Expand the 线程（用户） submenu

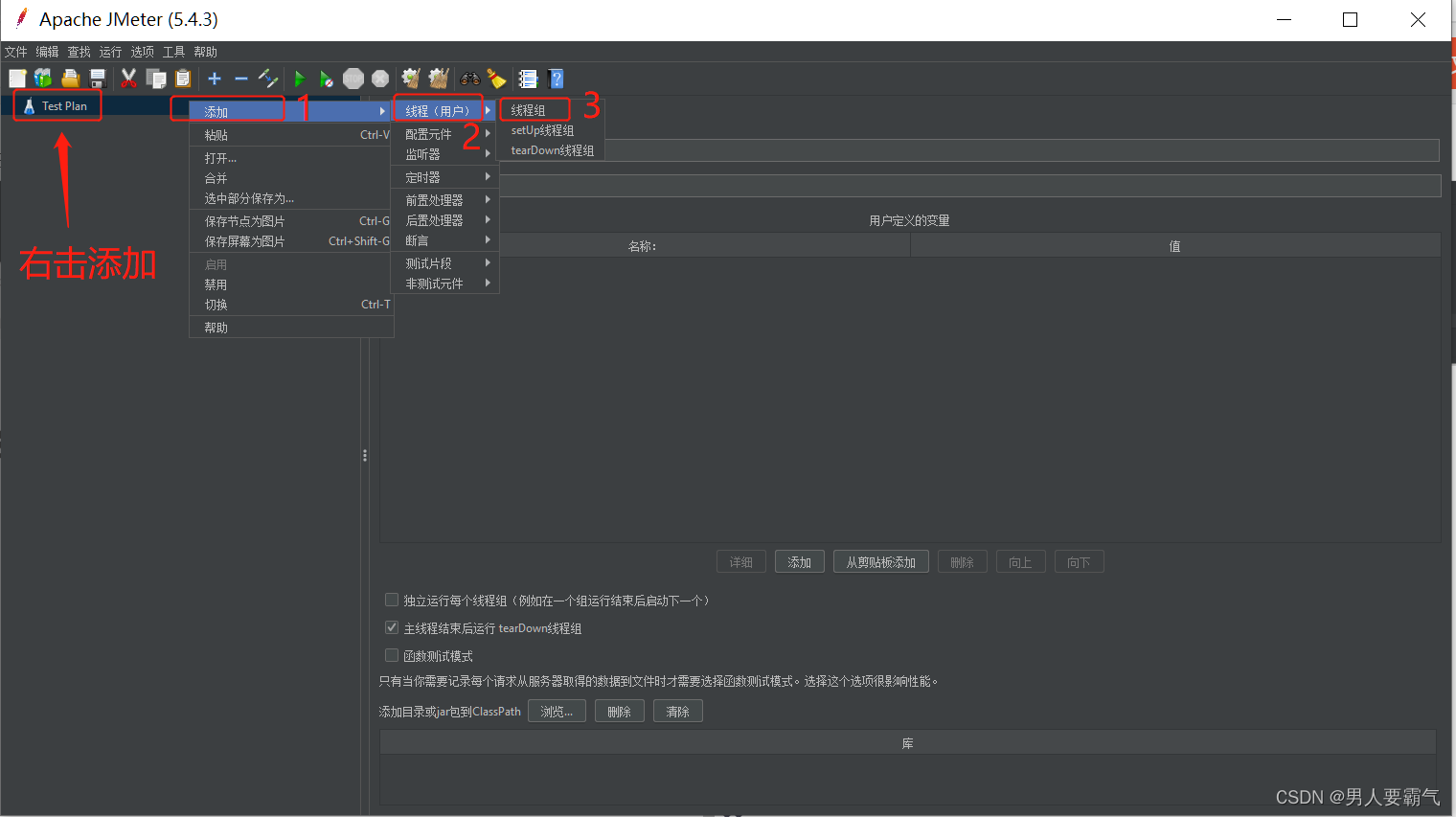point(444,111)
